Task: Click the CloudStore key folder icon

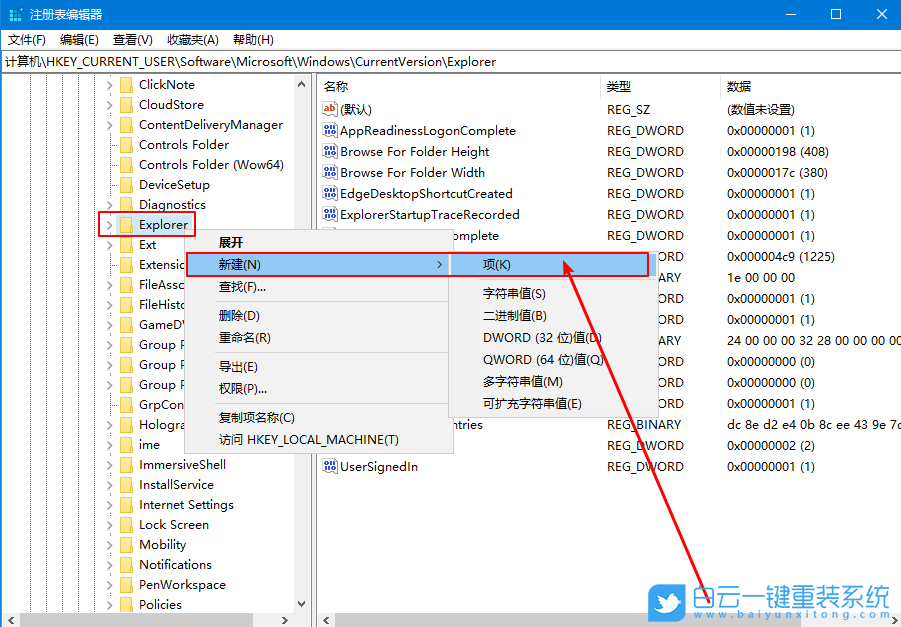Action: click(124, 104)
